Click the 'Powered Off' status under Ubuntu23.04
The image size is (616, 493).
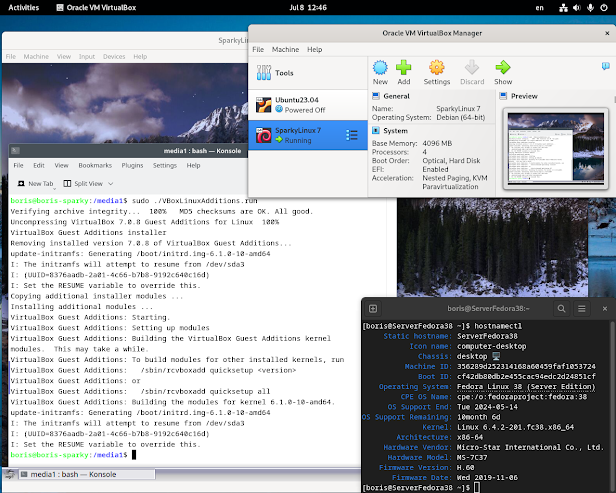click(305, 110)
